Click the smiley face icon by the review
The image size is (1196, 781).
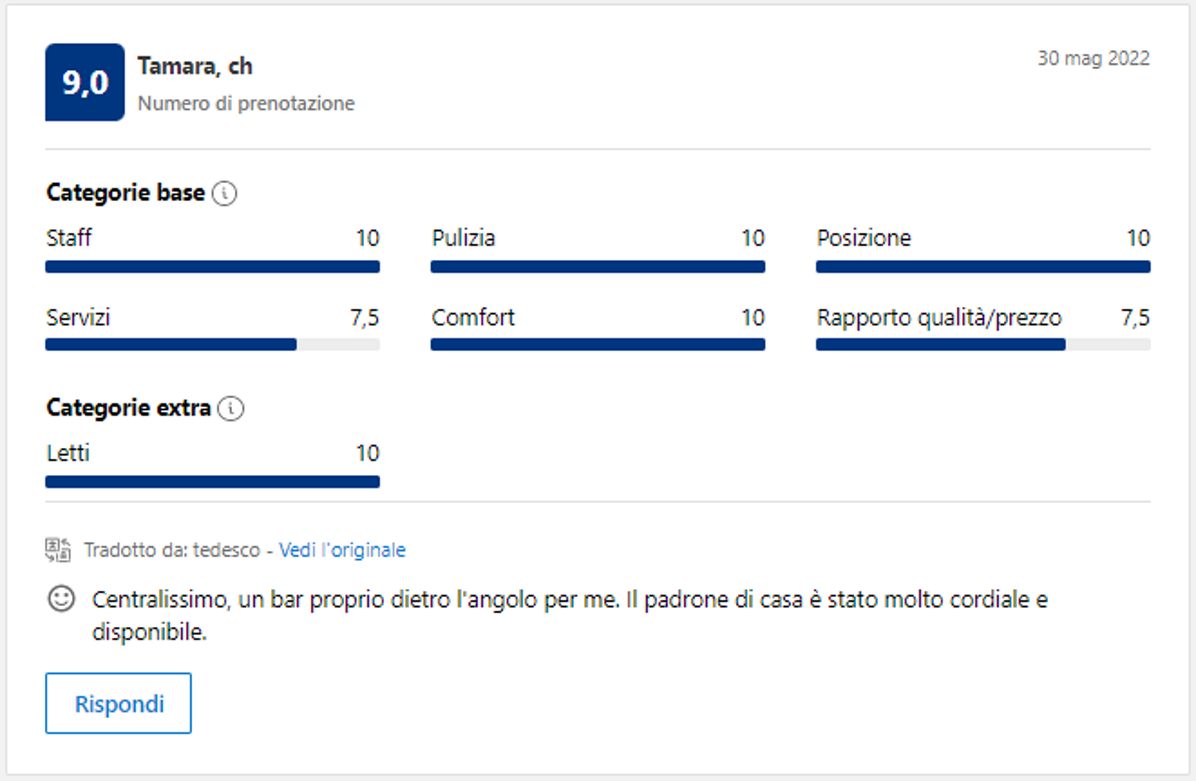[x=61, y=599]
